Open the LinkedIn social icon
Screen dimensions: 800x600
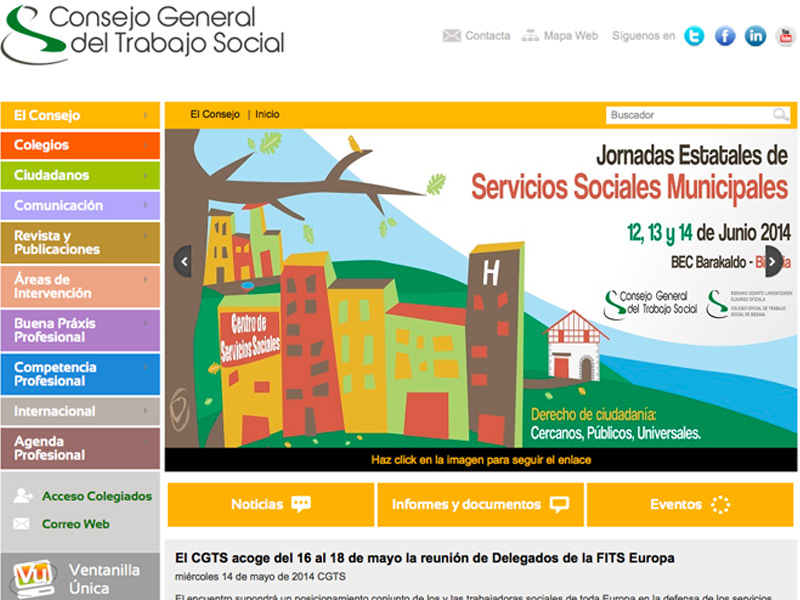click(756, 36)
